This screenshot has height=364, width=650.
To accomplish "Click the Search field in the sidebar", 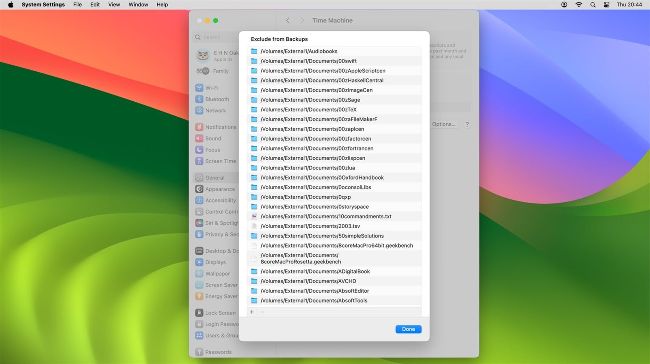I will pyautogui.click(x=216, y=37).
